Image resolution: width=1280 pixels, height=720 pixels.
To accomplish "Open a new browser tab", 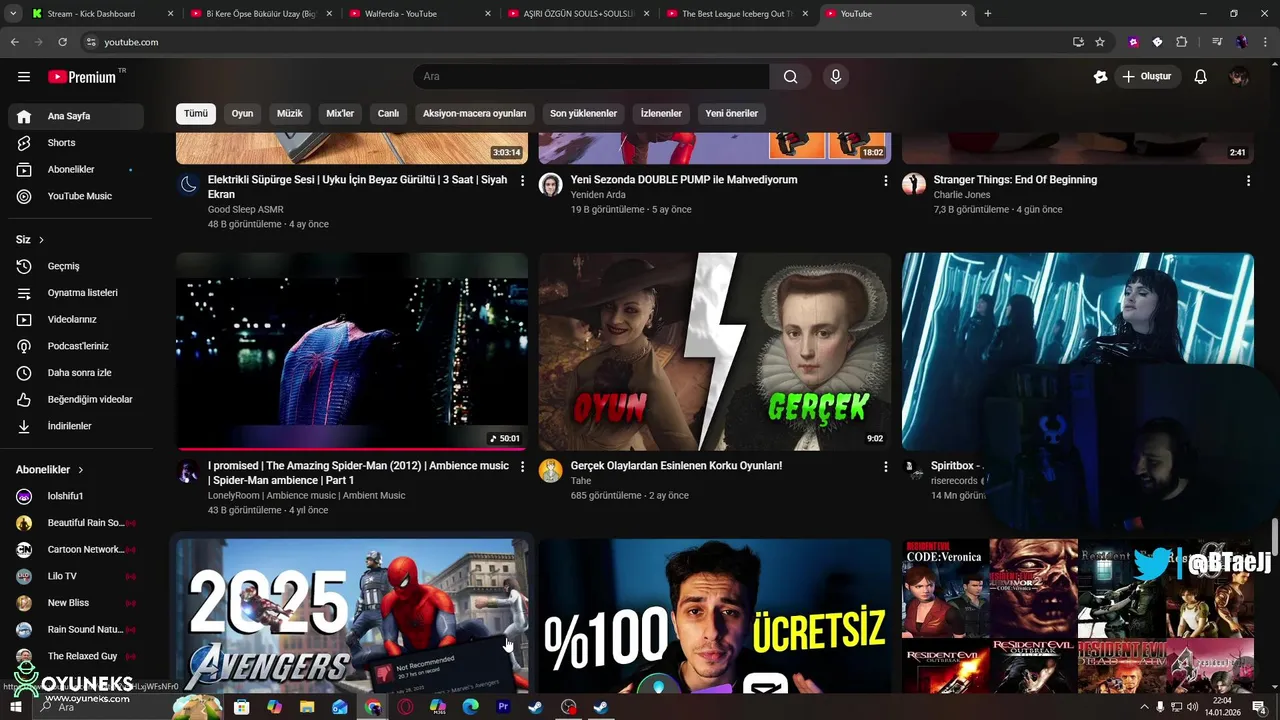I will [x=988, y=14].
